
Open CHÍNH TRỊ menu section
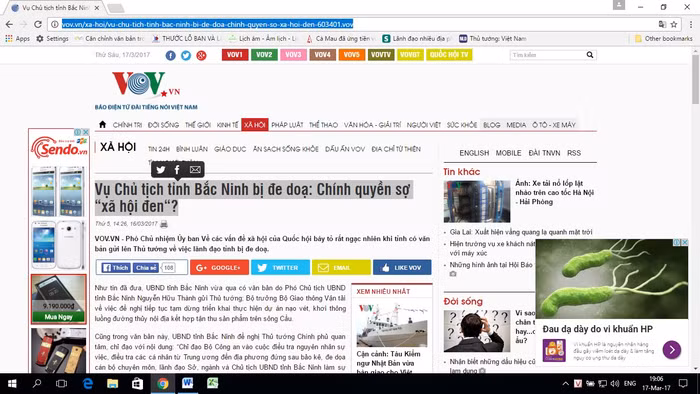pyautogui.click(x=127, y=125)
